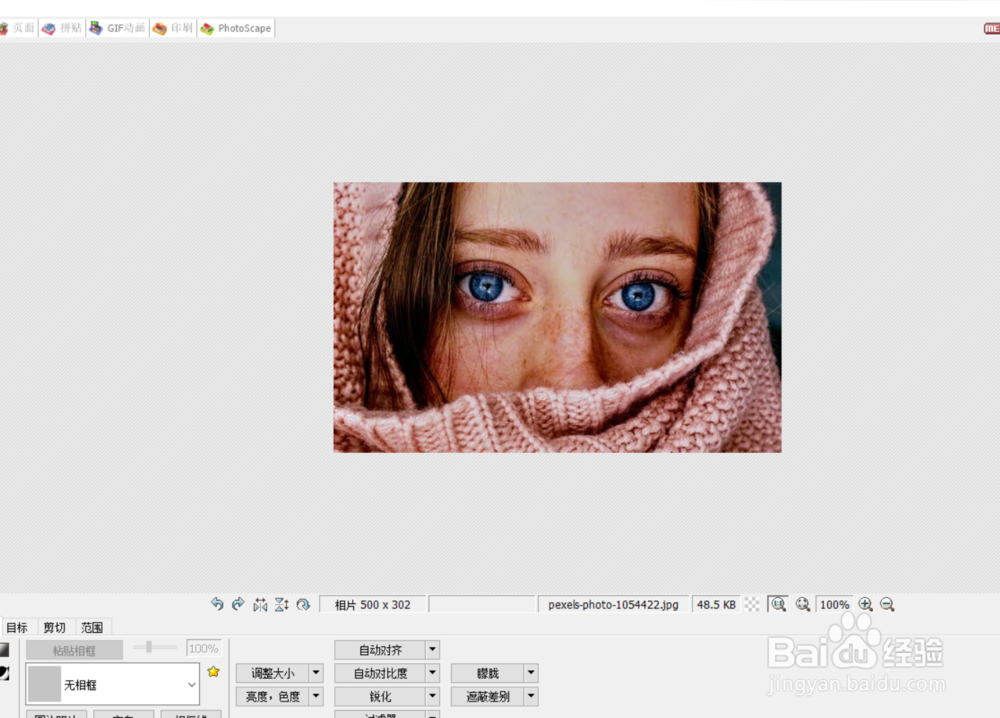Click the 朦胧 button

488,673
